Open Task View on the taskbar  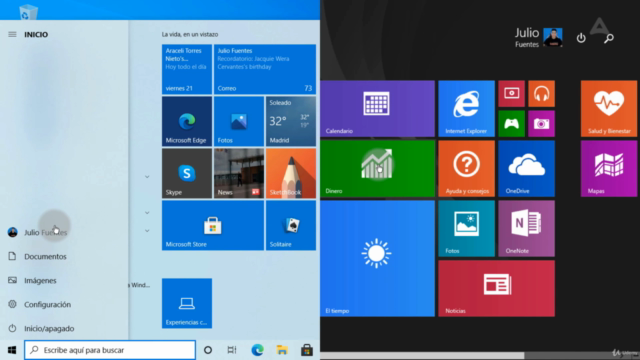pyautogui.click(x=232, y=350)
